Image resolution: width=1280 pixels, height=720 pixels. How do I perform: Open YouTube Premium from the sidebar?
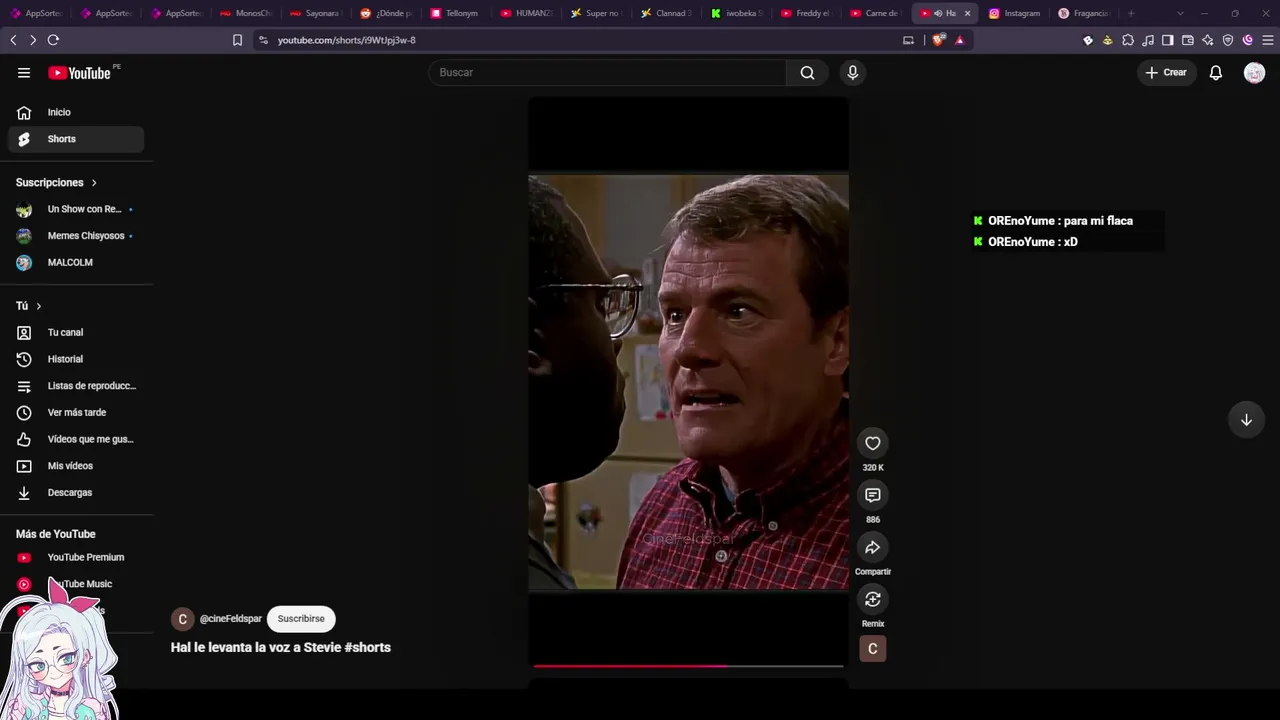(x=76, y=557)
